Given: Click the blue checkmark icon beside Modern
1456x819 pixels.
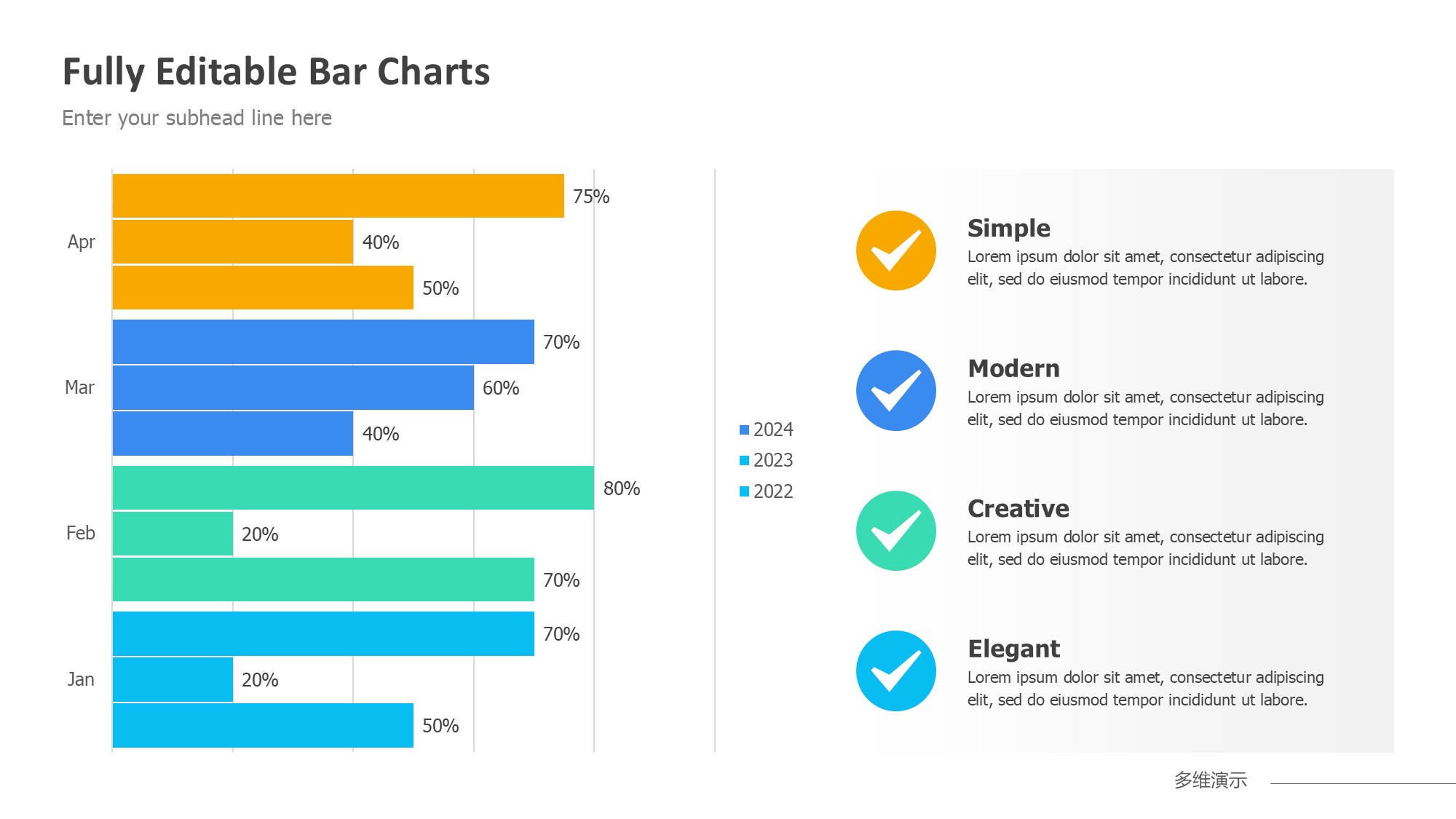Looking at the screenshot, I should [895, 391].
